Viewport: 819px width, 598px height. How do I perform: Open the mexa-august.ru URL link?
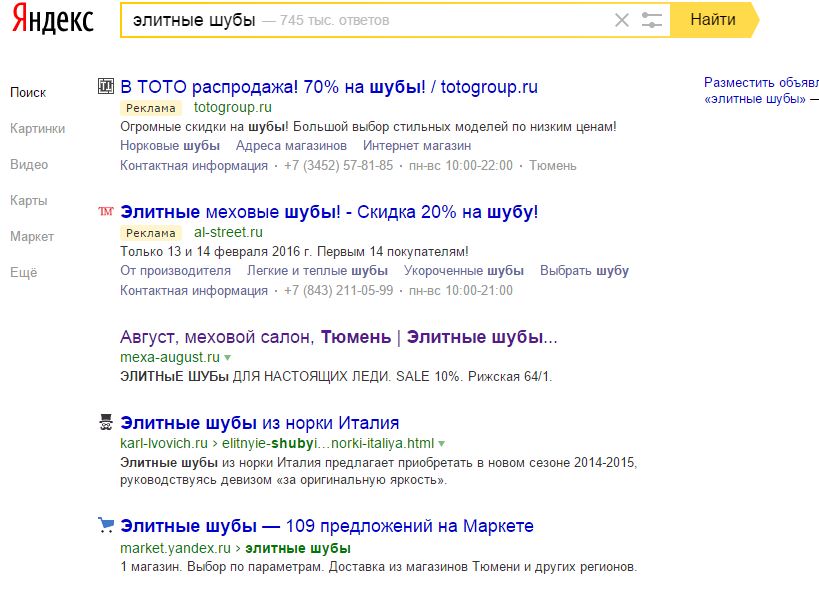pos(170,357)
